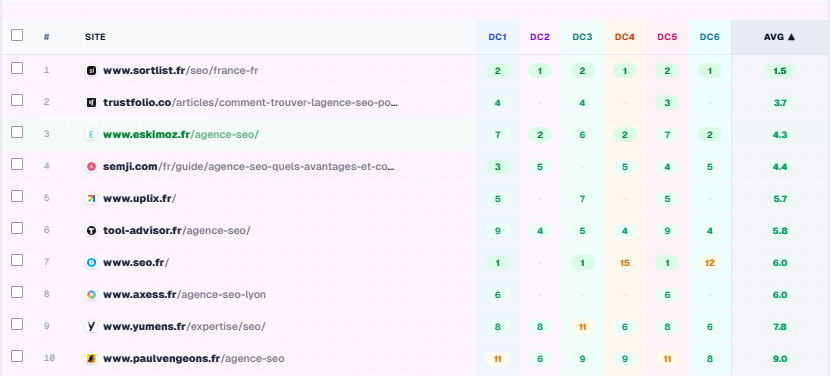830x376 pixels.
Task: Open www.paulvengeons.fr/agence-seo link
Action: click(x=194, y=359)
